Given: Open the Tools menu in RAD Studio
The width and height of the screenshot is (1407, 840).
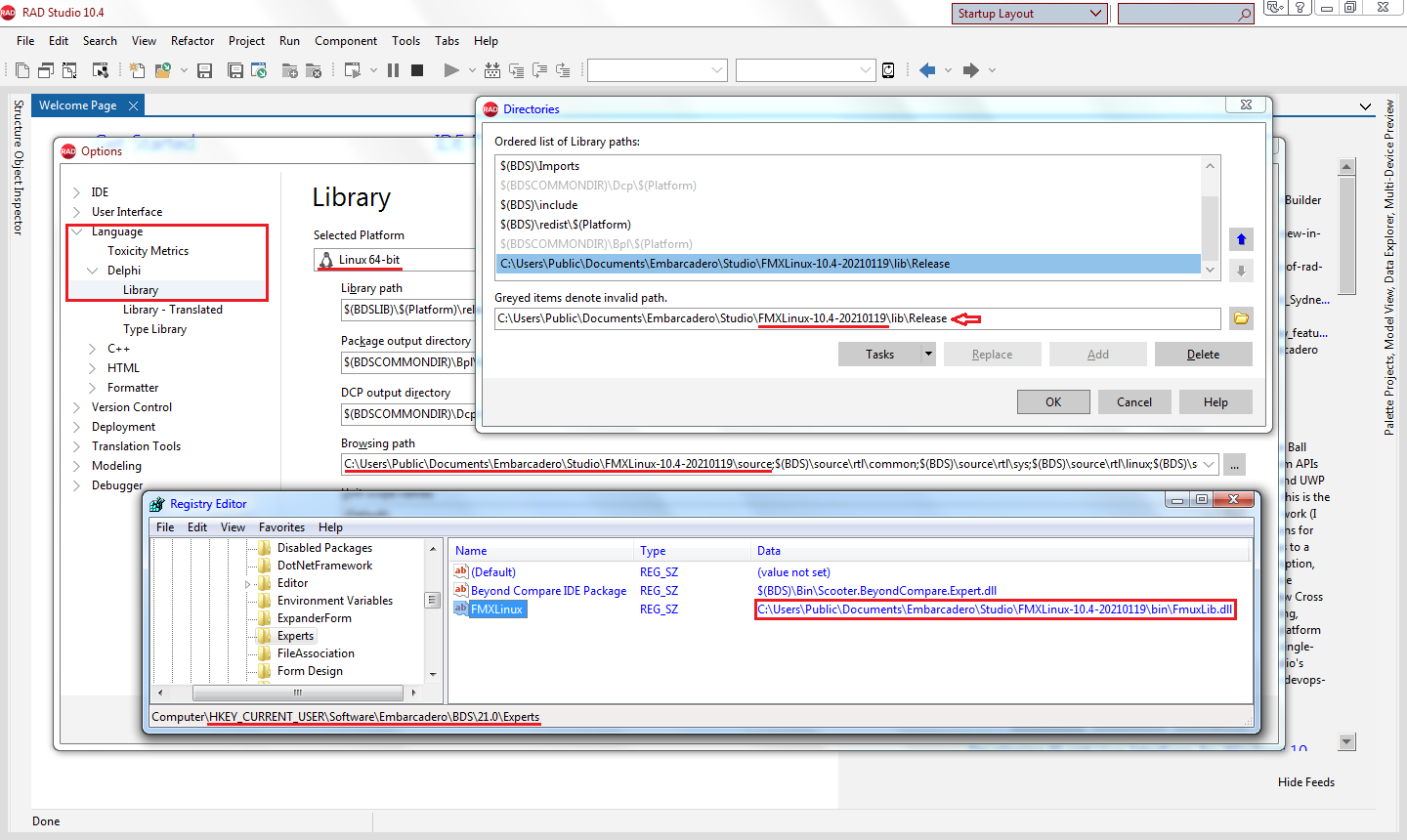Looking at the screenshot, I should [405, 41].
